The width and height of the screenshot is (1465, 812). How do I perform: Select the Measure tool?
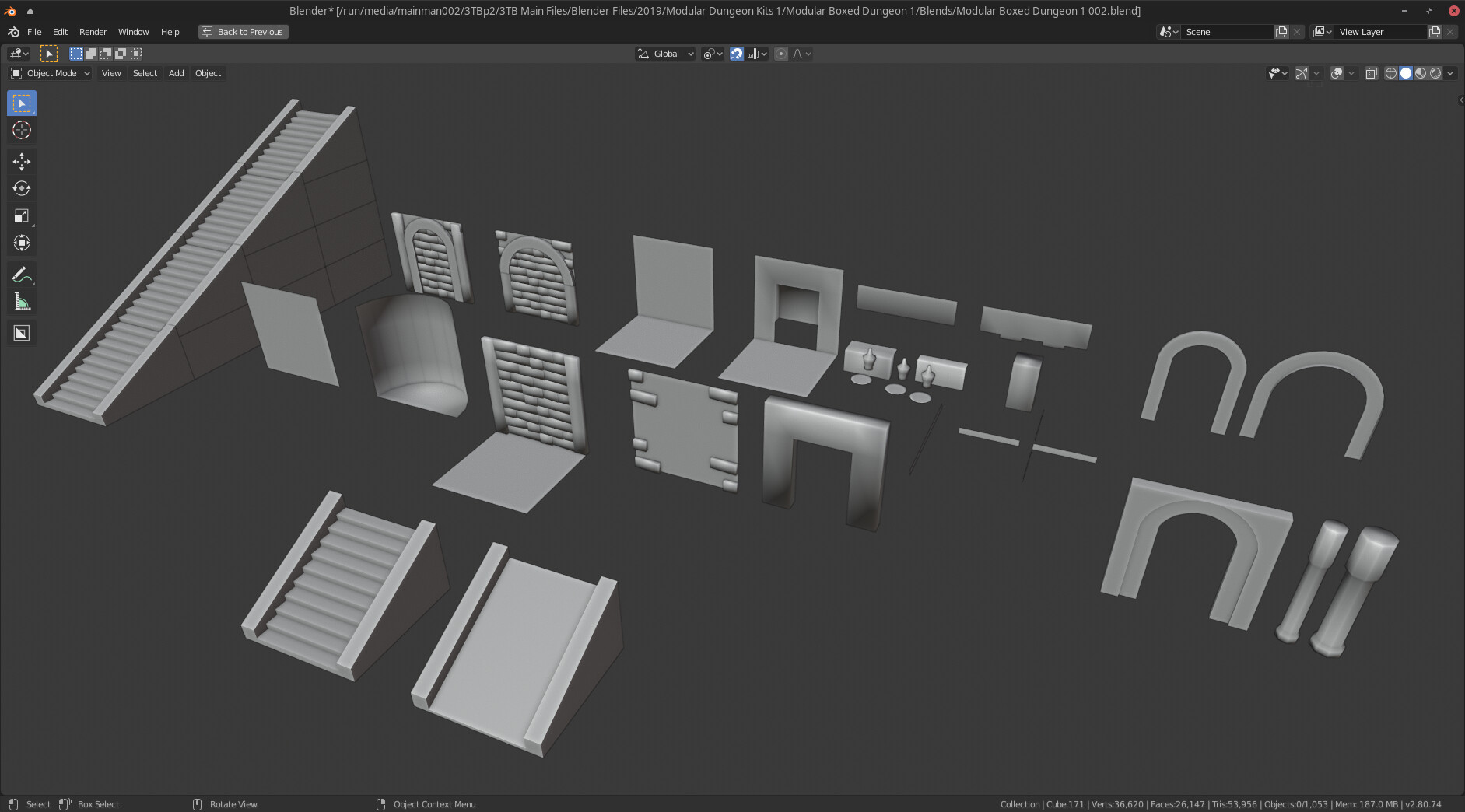tap(21, 302)
